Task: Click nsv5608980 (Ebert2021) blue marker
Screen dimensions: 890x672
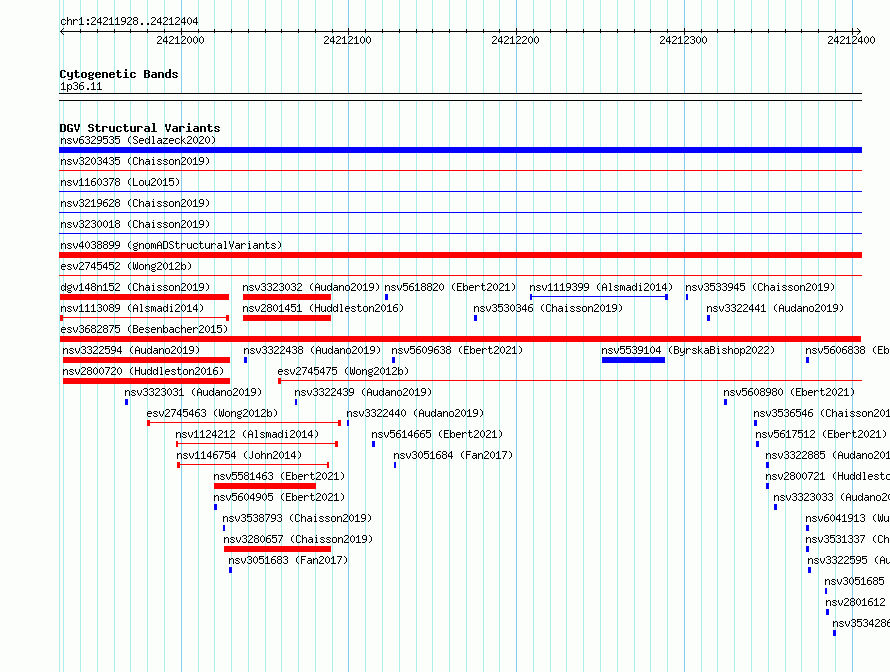Action: (x=725, y=402)
